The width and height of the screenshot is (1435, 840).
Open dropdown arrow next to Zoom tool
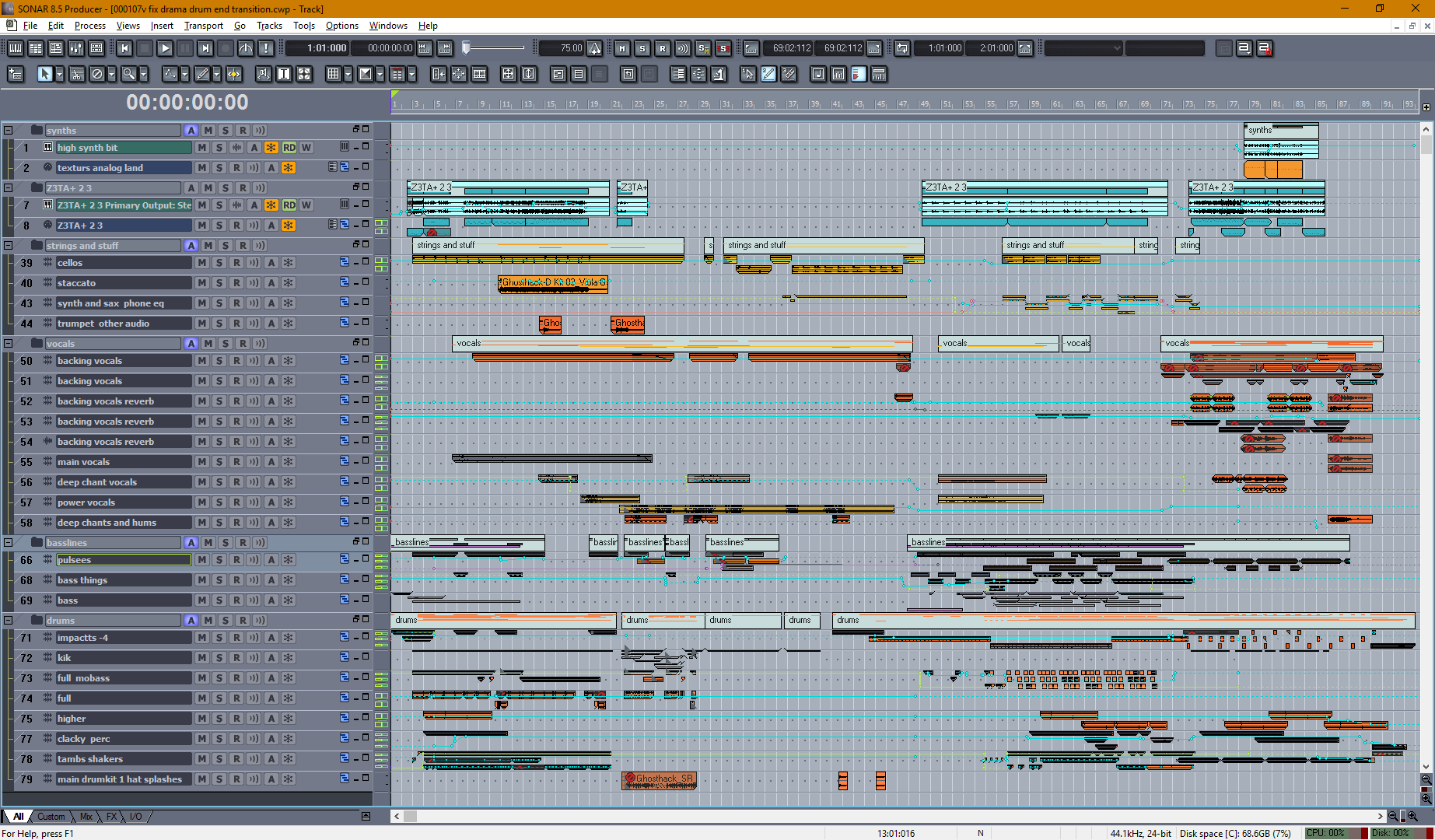pos(143,74)
